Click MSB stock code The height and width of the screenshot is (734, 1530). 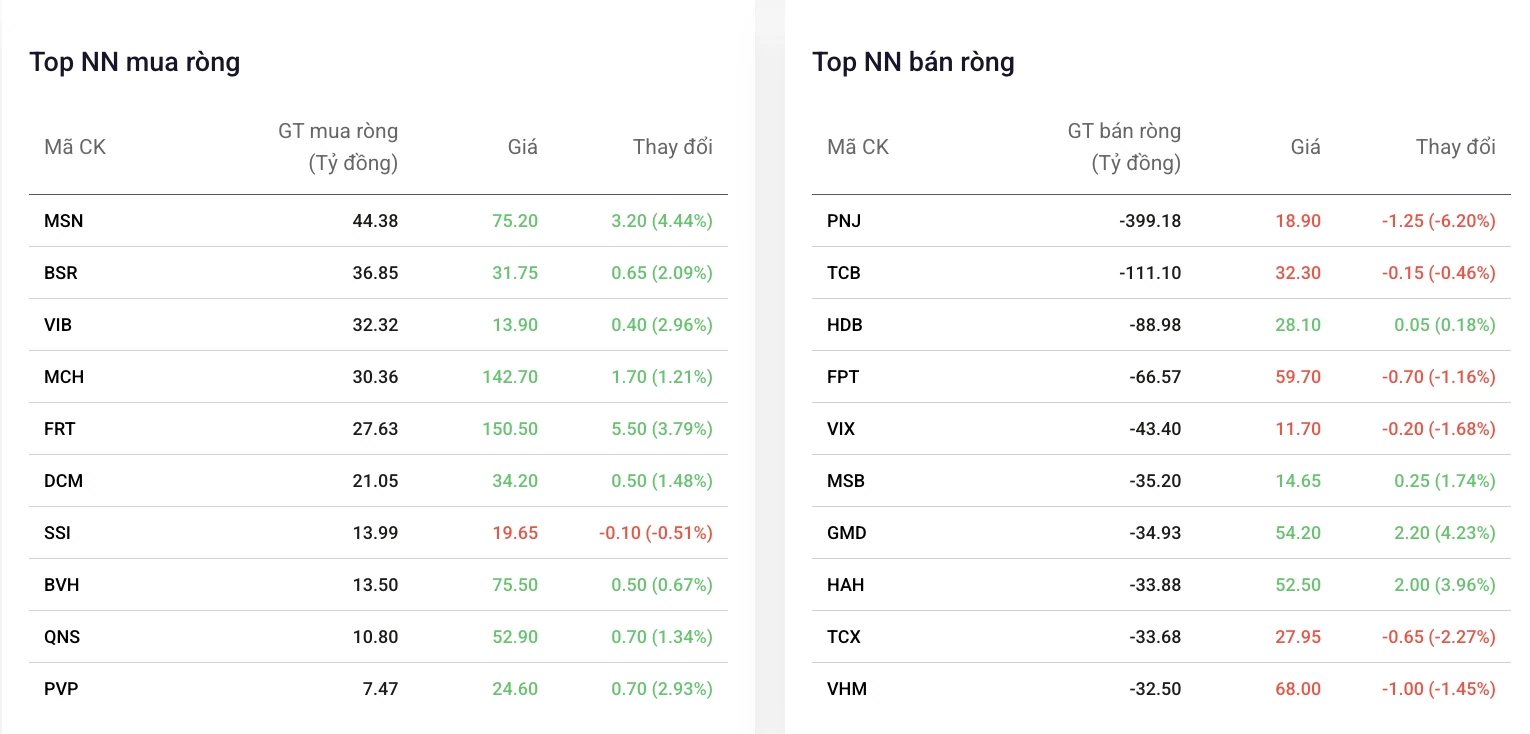click(846, 481)
